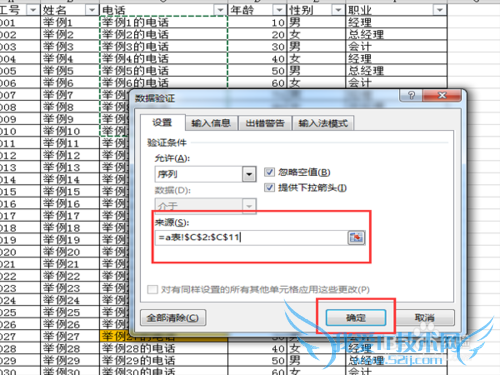Click into the 来源 source input field
The width and height of the screenshot is (500, 375).
pos(251,238)
